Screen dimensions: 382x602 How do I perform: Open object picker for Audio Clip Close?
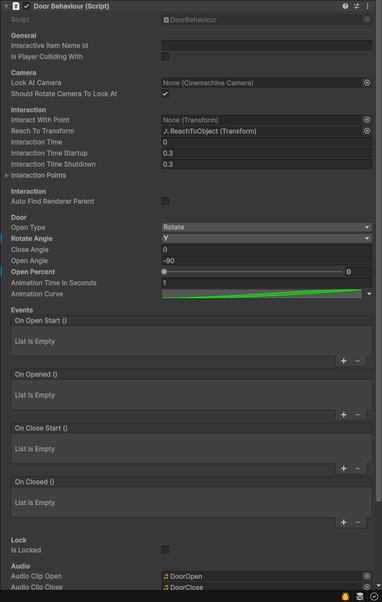click(x=367, y=587)
